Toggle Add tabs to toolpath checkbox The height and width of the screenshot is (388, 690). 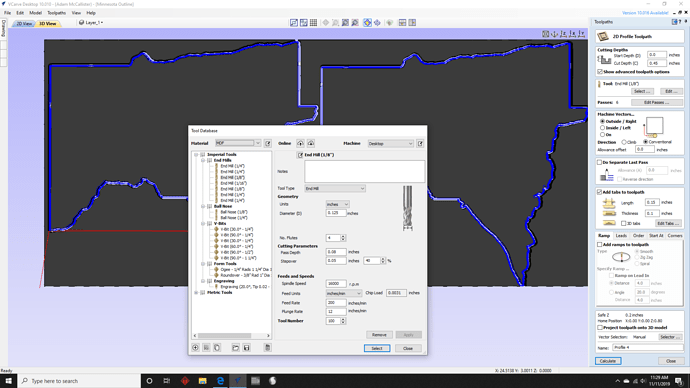click(599, 192)
